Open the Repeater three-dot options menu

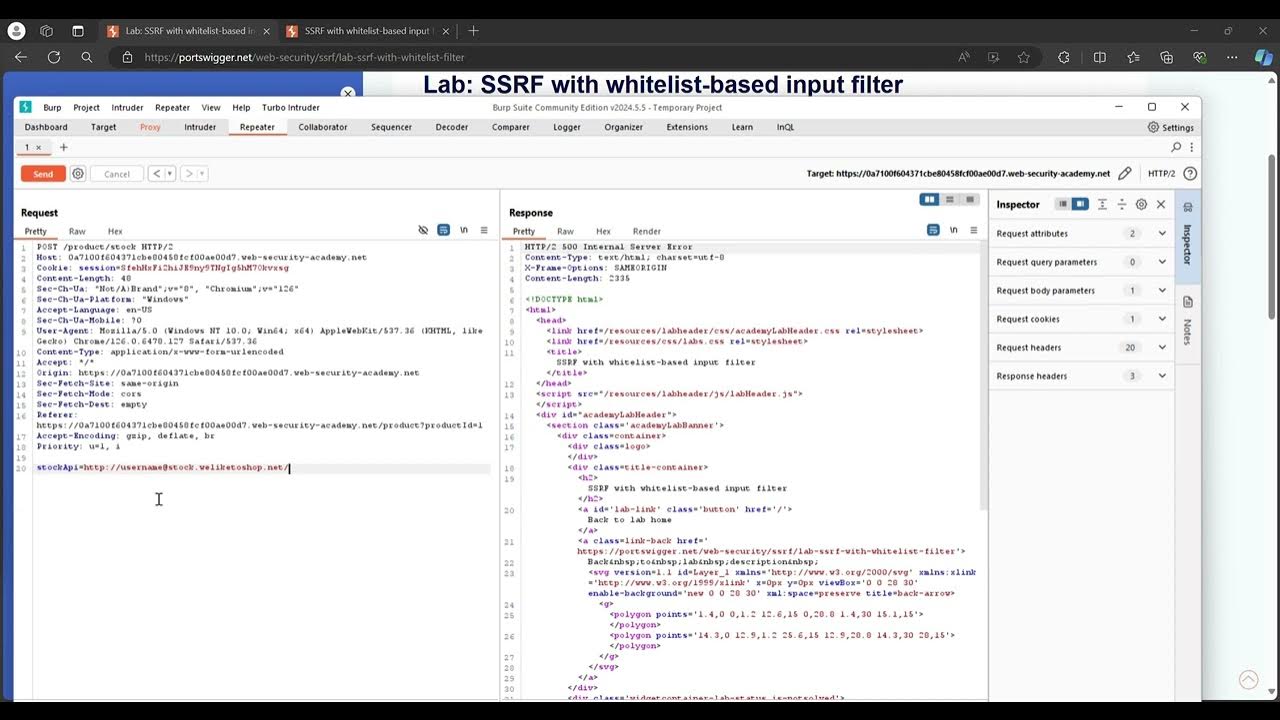1191,147
